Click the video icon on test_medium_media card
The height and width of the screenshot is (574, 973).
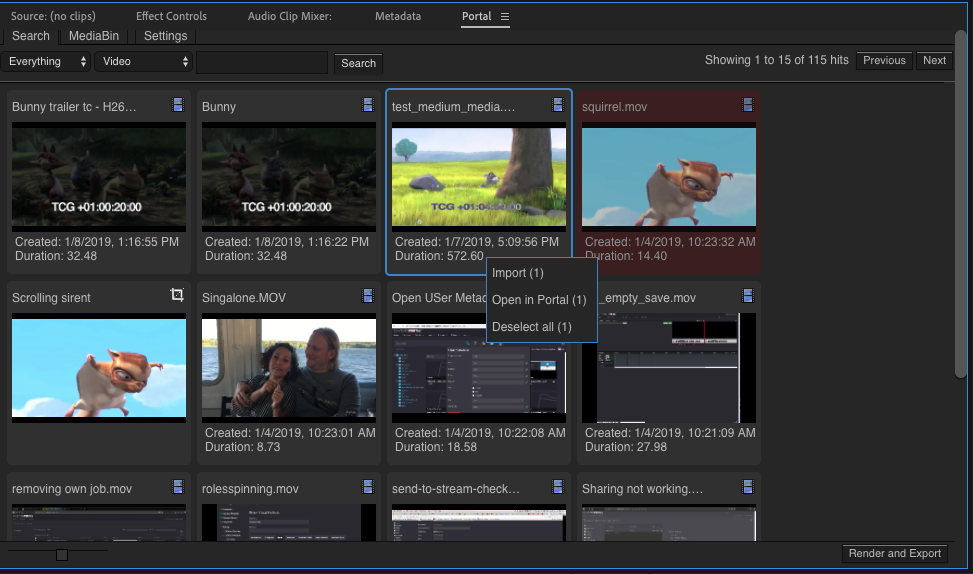(x=558, y=105)
